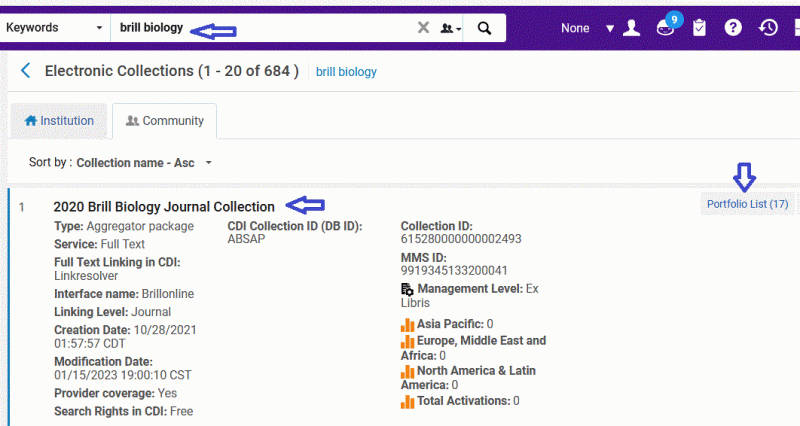Open the user profile icon

pyautogui.click(x=632, y=28)
